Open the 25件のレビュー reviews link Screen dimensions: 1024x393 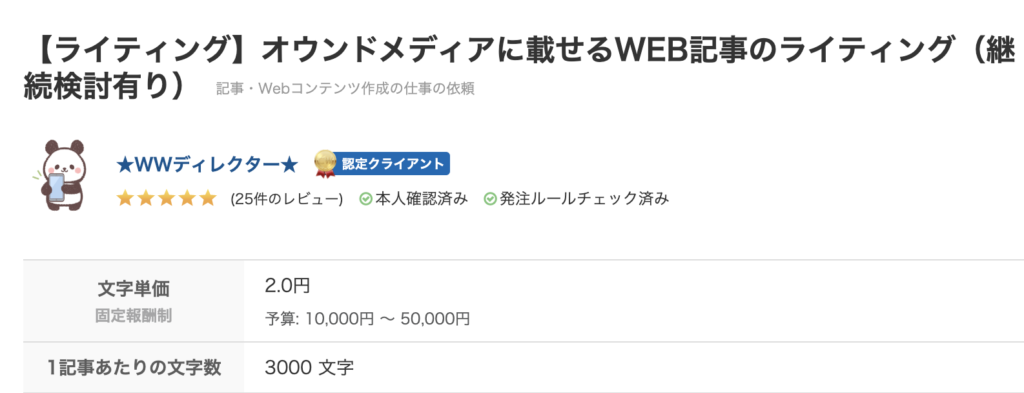287,199
